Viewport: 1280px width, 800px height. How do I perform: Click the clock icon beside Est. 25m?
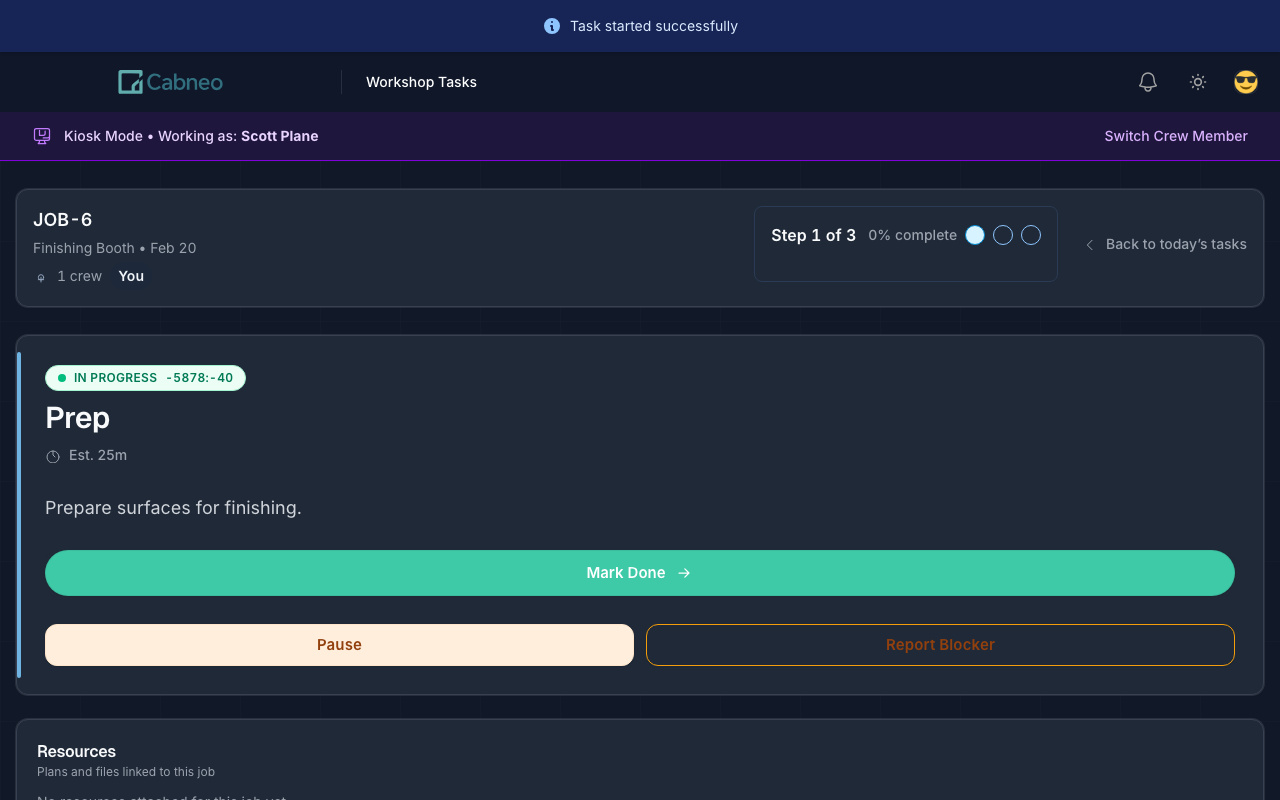tap(53, 456)
